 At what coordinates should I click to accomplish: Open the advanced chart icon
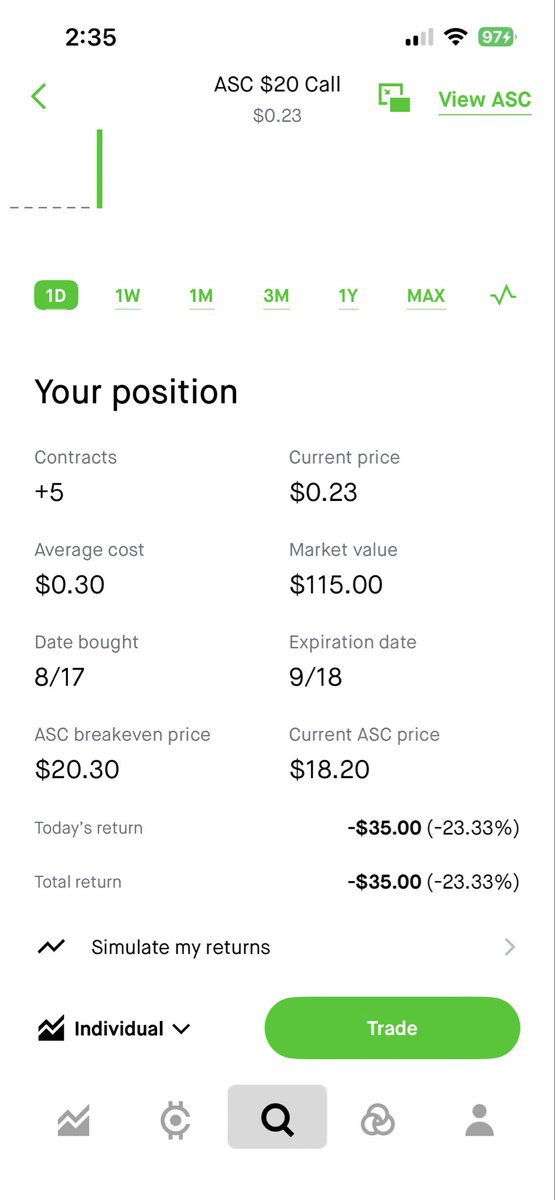[x=503, y=295]
